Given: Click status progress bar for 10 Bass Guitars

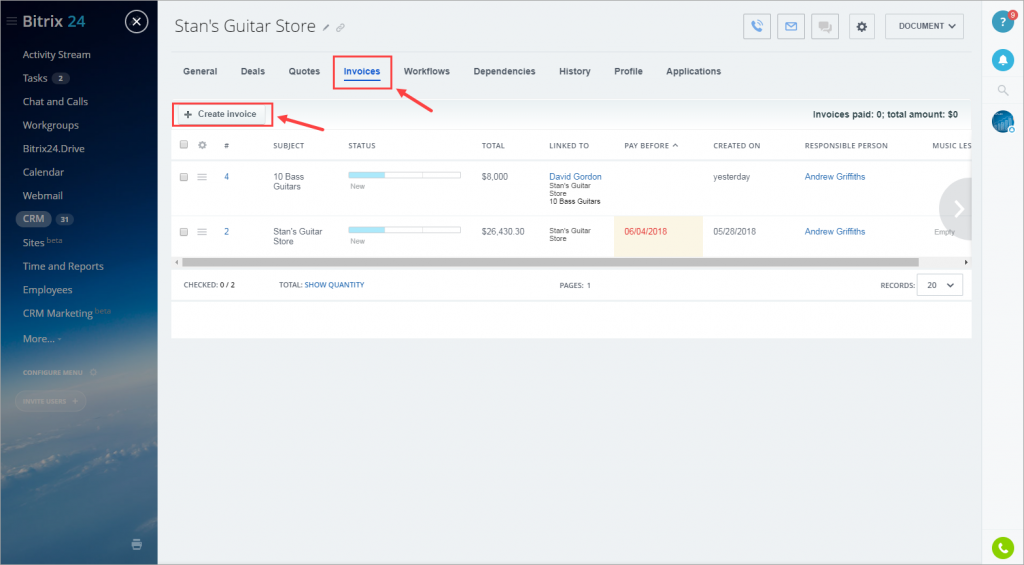Looking at the screenshot, I should pyautogui.click(x=404, y=175).
